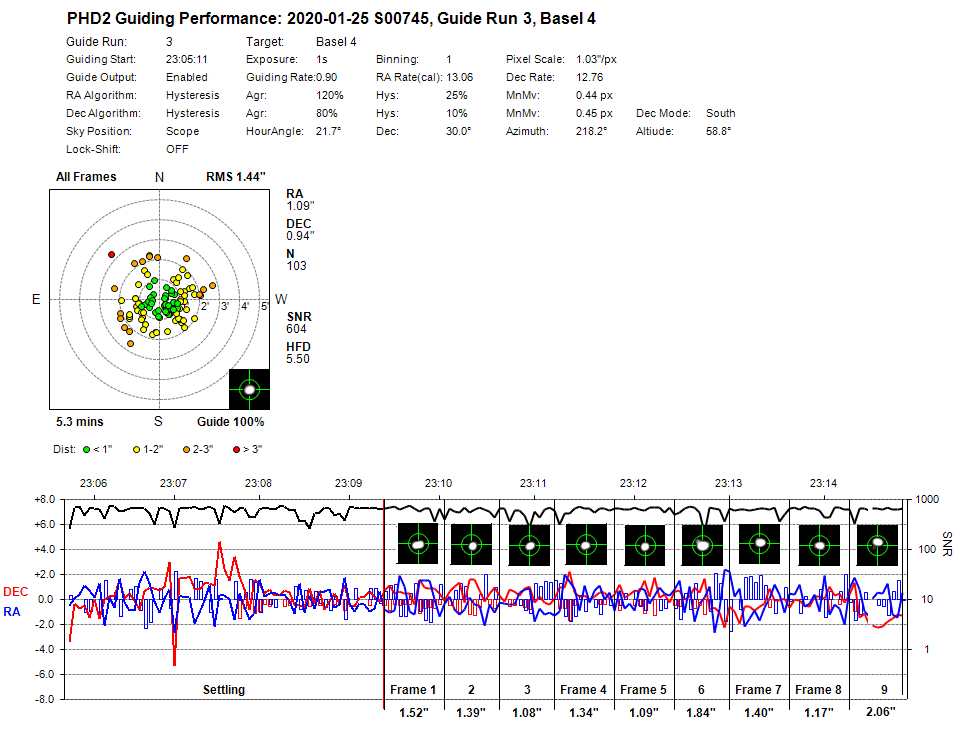Screen dimensions: 960x734
Task: Click the 'All Frames' heading
Action: pos(86,177)
